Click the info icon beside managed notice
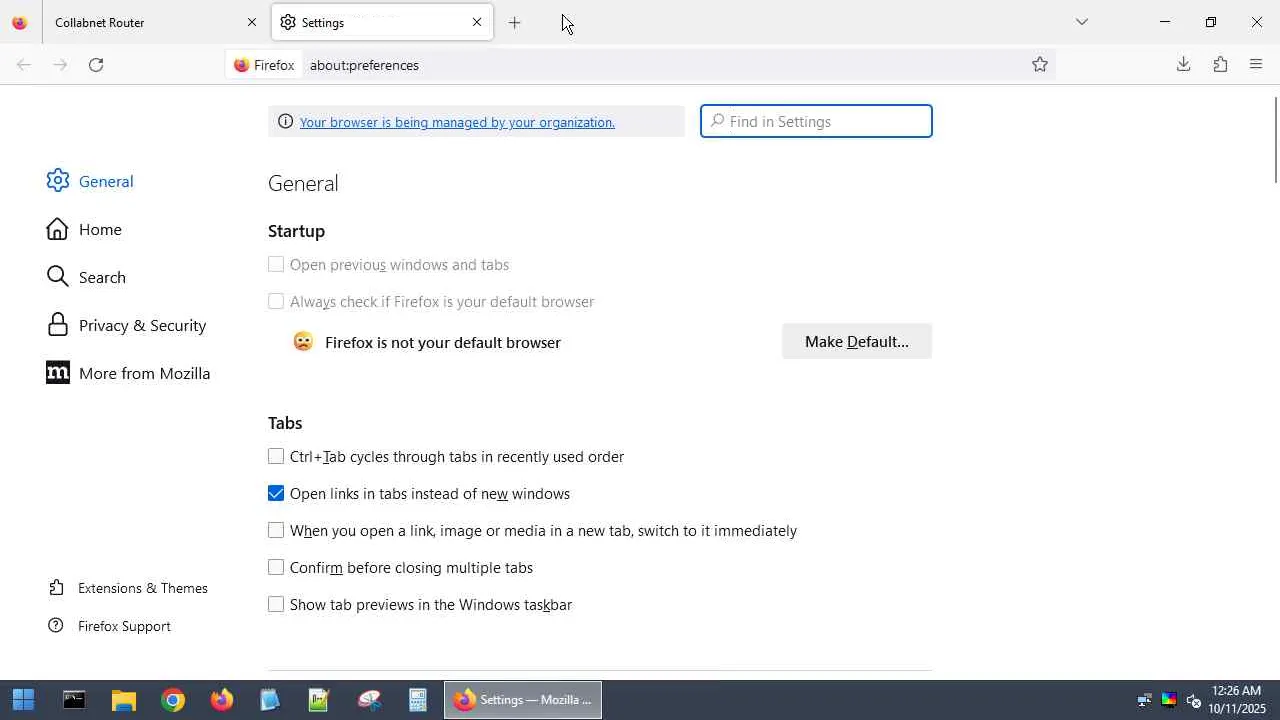The image size is (1280, 720). point(285,122)
